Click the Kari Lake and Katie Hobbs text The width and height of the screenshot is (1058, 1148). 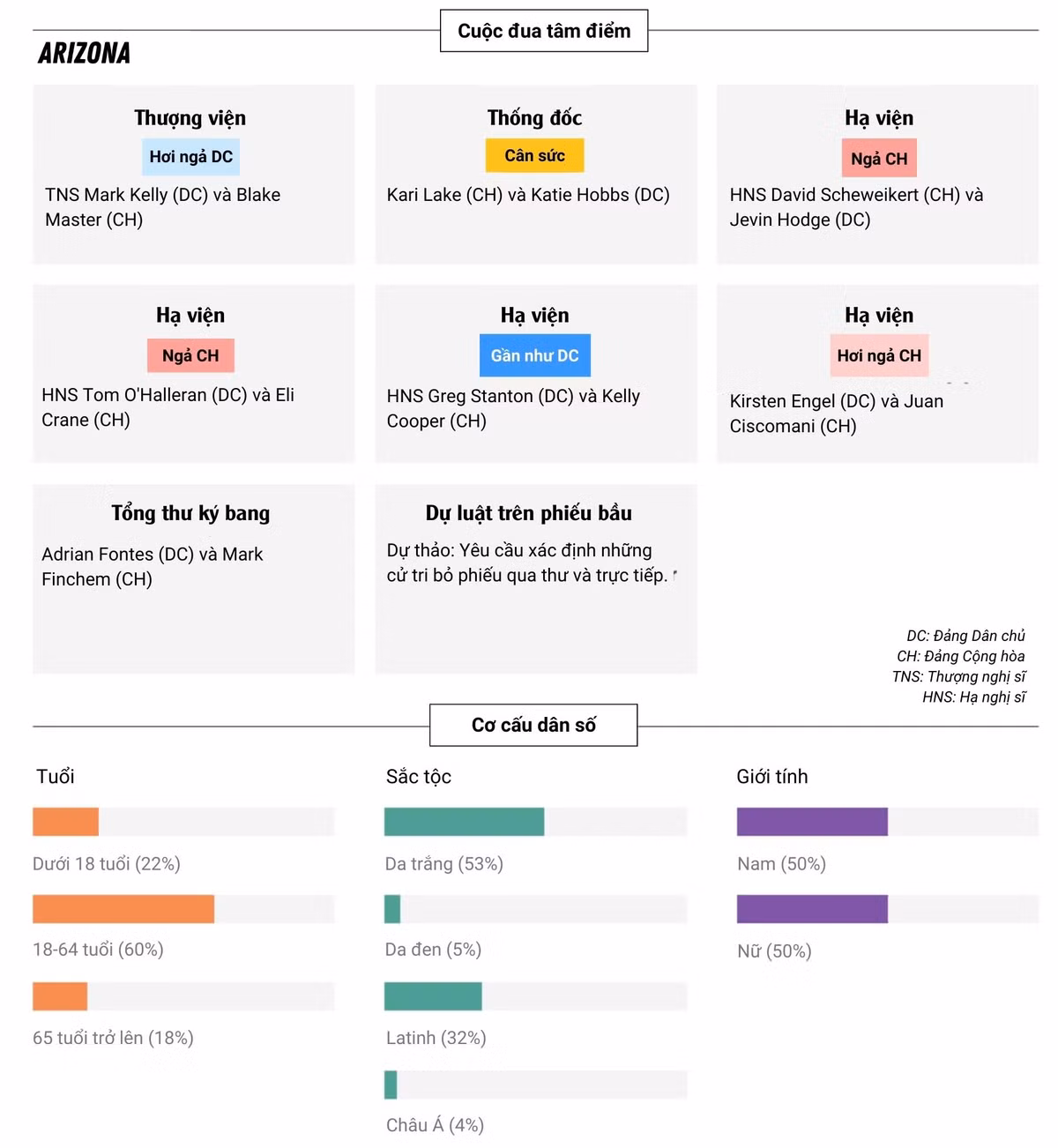528,195
